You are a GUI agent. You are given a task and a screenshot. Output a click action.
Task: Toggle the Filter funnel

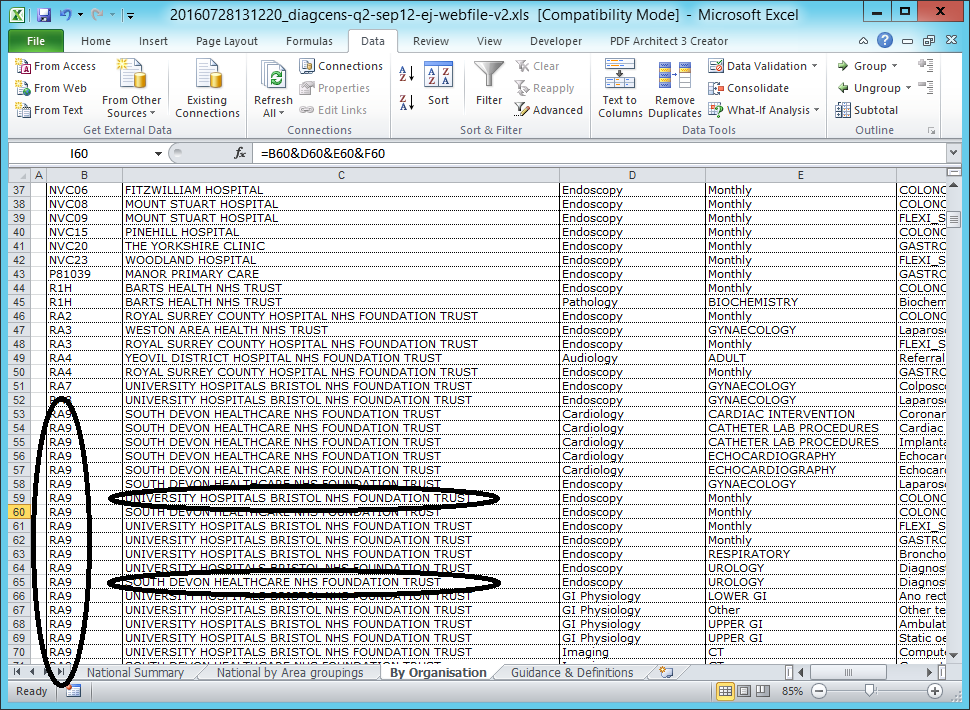click(x=489, y=83)
